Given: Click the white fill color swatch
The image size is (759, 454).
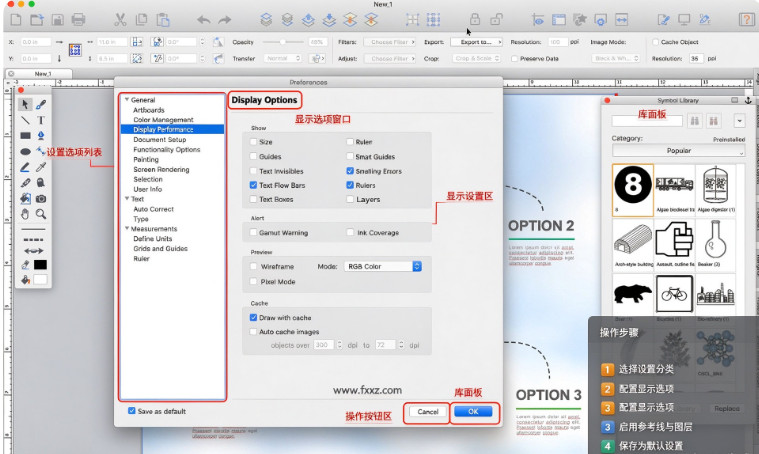Looking at the screenshot, I should [40, 280].
